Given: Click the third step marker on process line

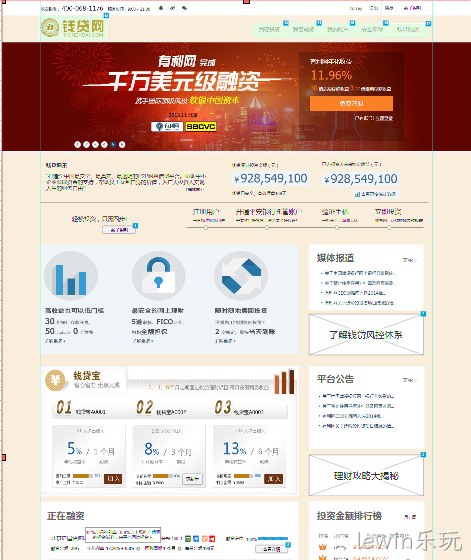Looking at the screenshot, I should (337, 228).
